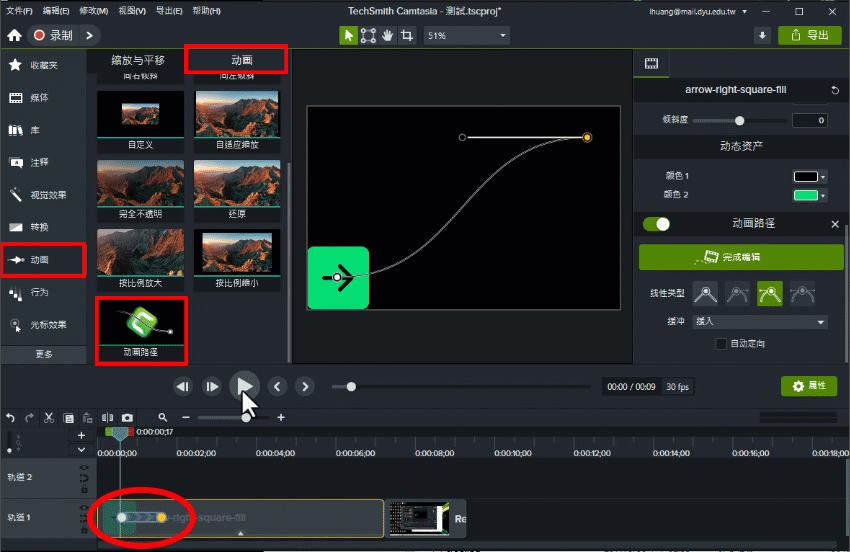Click the download arrow icon
Viewport: 850px width, 552px height.
(762, 36)
